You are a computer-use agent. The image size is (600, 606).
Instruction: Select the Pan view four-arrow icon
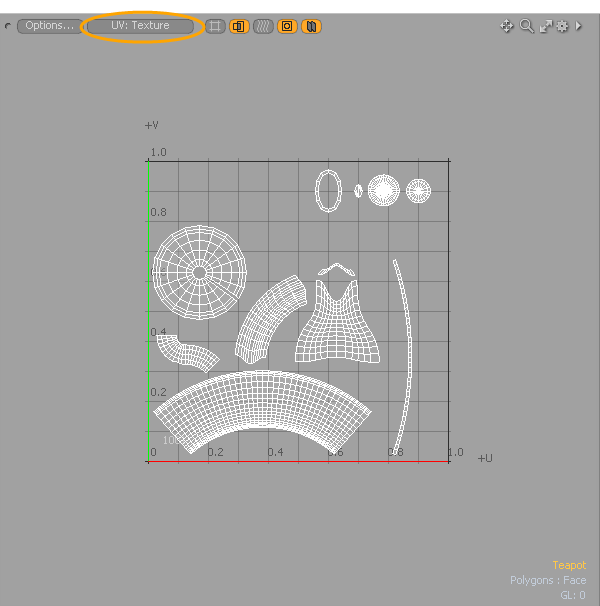[x=507, y=26]
